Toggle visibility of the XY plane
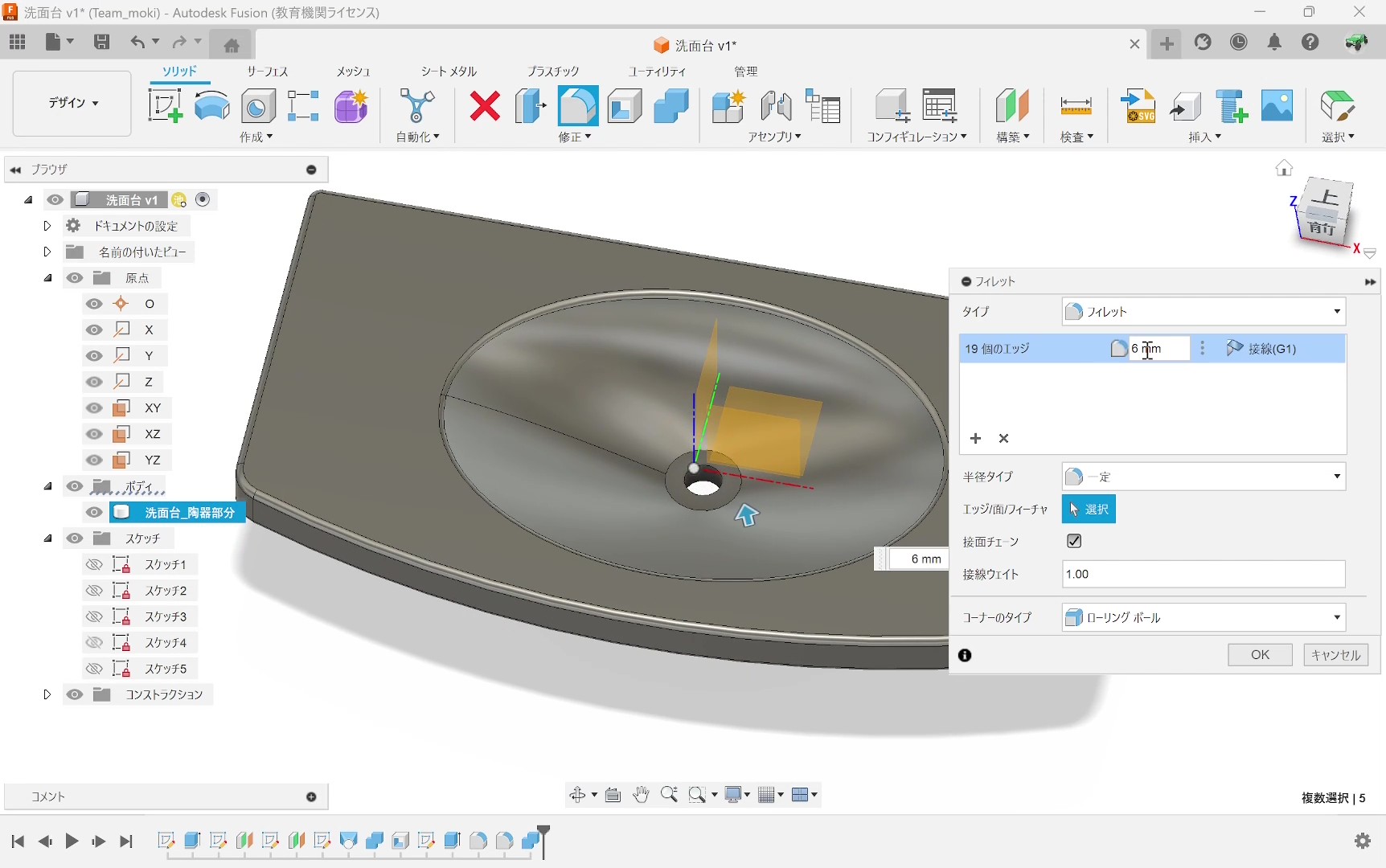 point(94,408)
